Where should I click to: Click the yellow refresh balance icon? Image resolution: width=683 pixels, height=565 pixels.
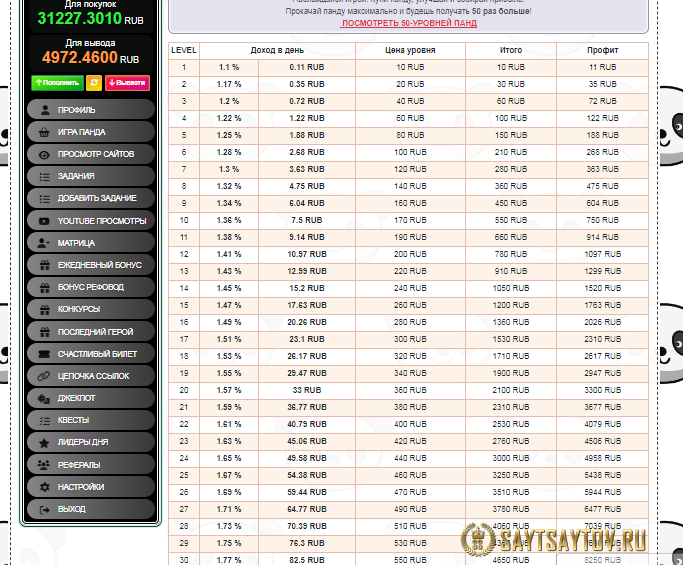(x=94, y=83)
